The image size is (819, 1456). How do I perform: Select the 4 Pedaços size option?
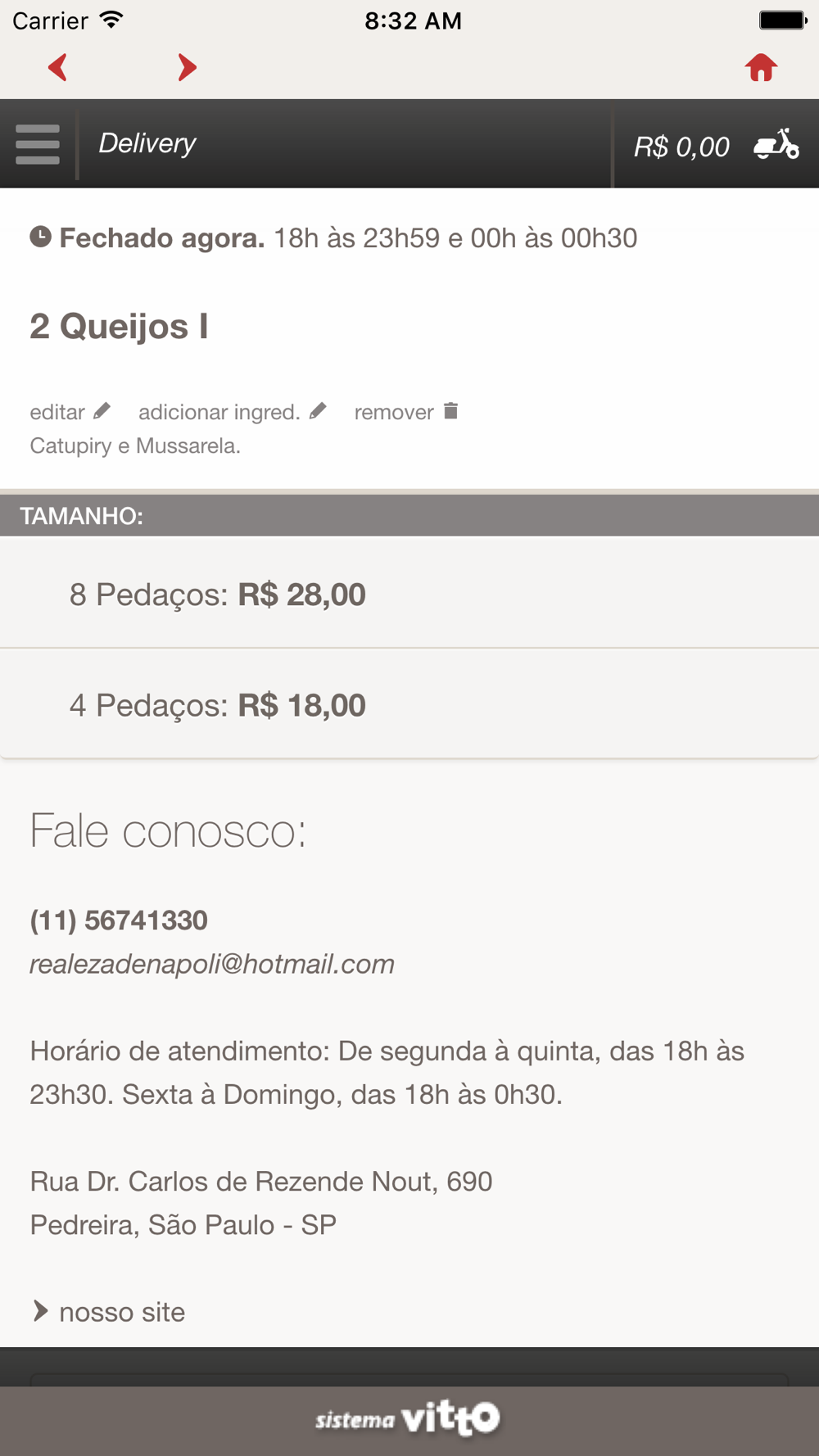409,704
